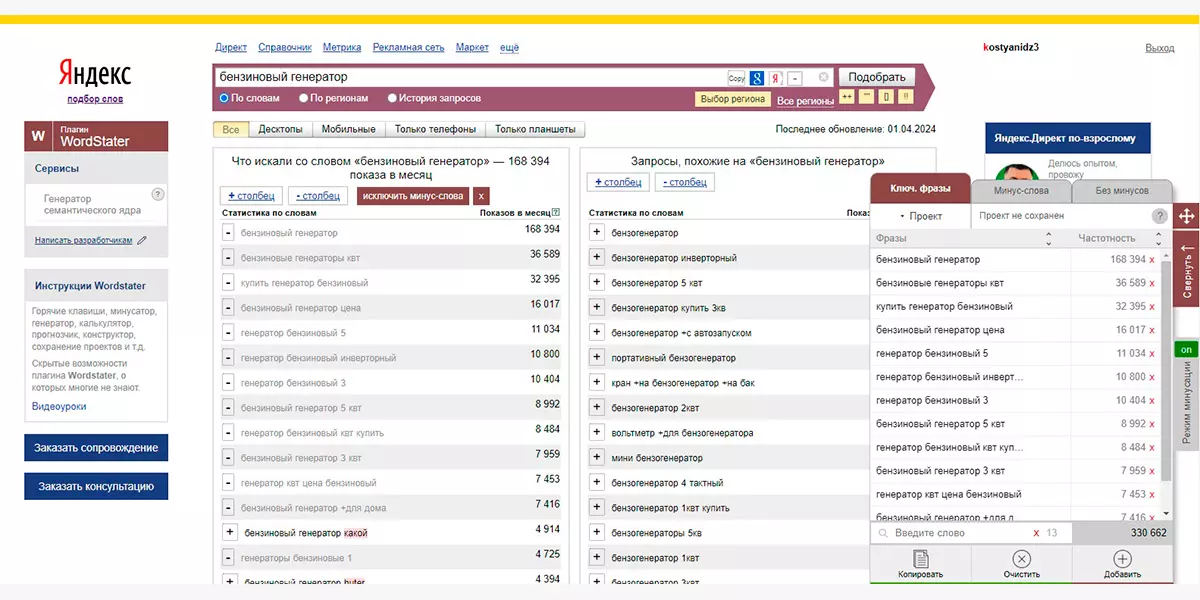Click Заказать сопровождение button
Image resolution: width=1200 pixels, height=600 pixels.
(96, 447)
